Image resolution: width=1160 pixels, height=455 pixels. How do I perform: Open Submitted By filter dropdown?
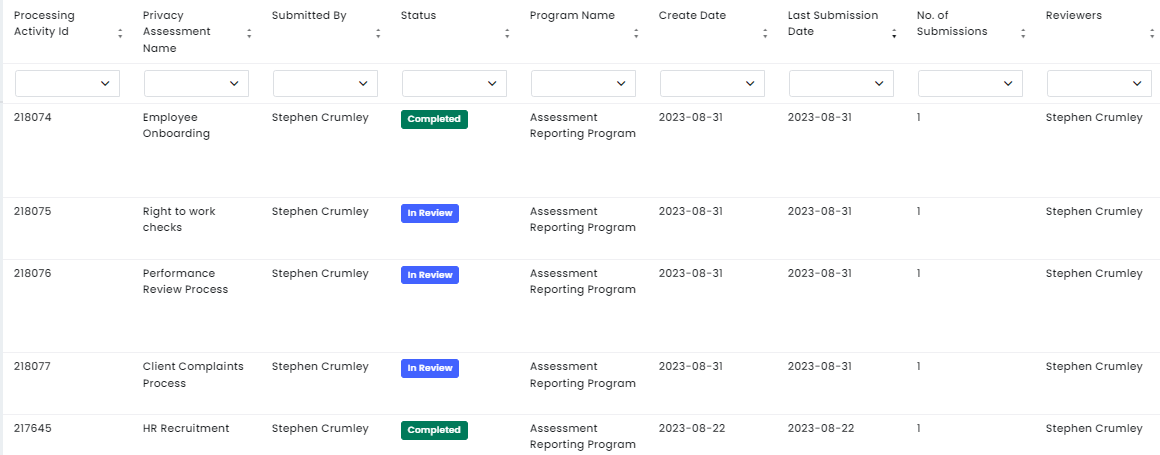[326, 84]
